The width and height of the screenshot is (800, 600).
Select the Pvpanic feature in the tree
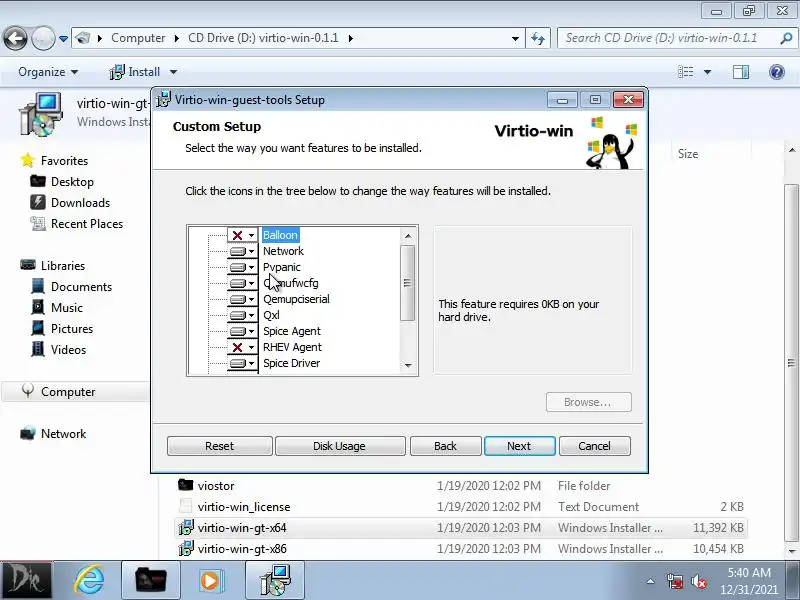[282, 267]
